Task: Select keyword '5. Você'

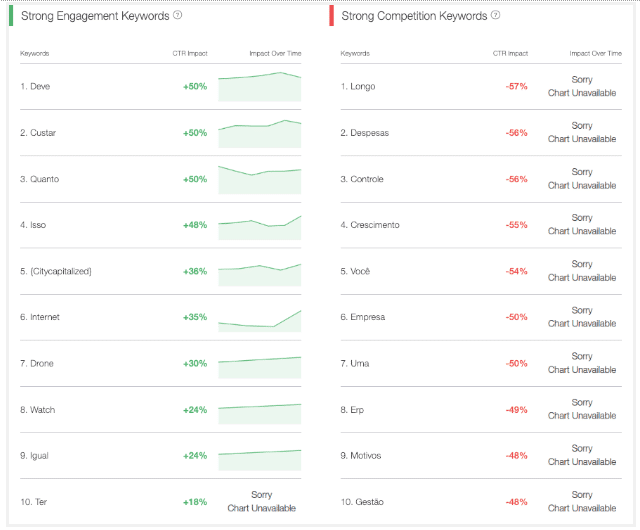Action: click(356, 271)
